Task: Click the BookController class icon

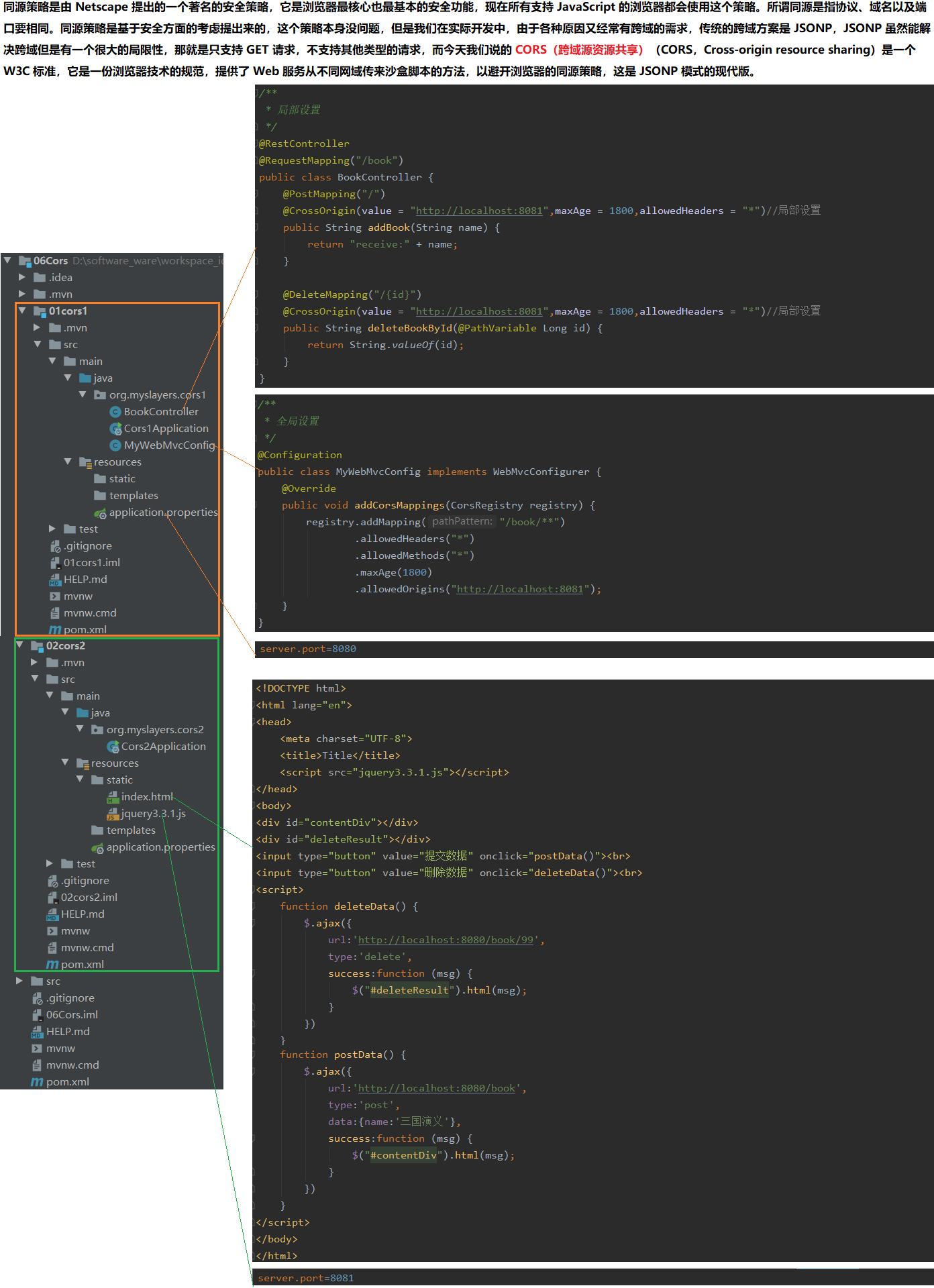Action: [115, 412]
